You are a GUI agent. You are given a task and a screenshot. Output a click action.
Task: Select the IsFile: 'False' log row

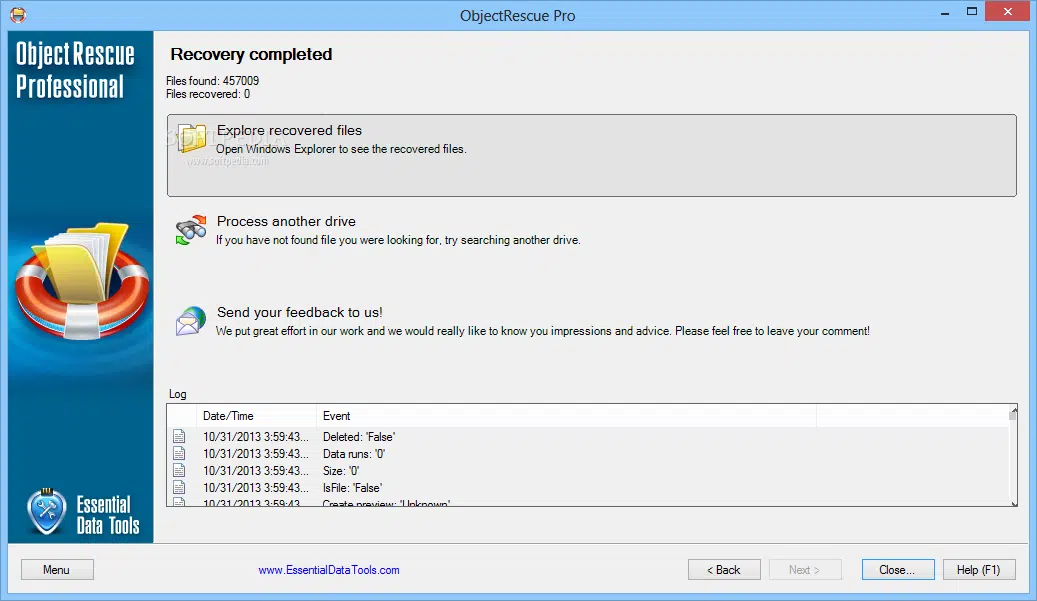pos(589,487)
